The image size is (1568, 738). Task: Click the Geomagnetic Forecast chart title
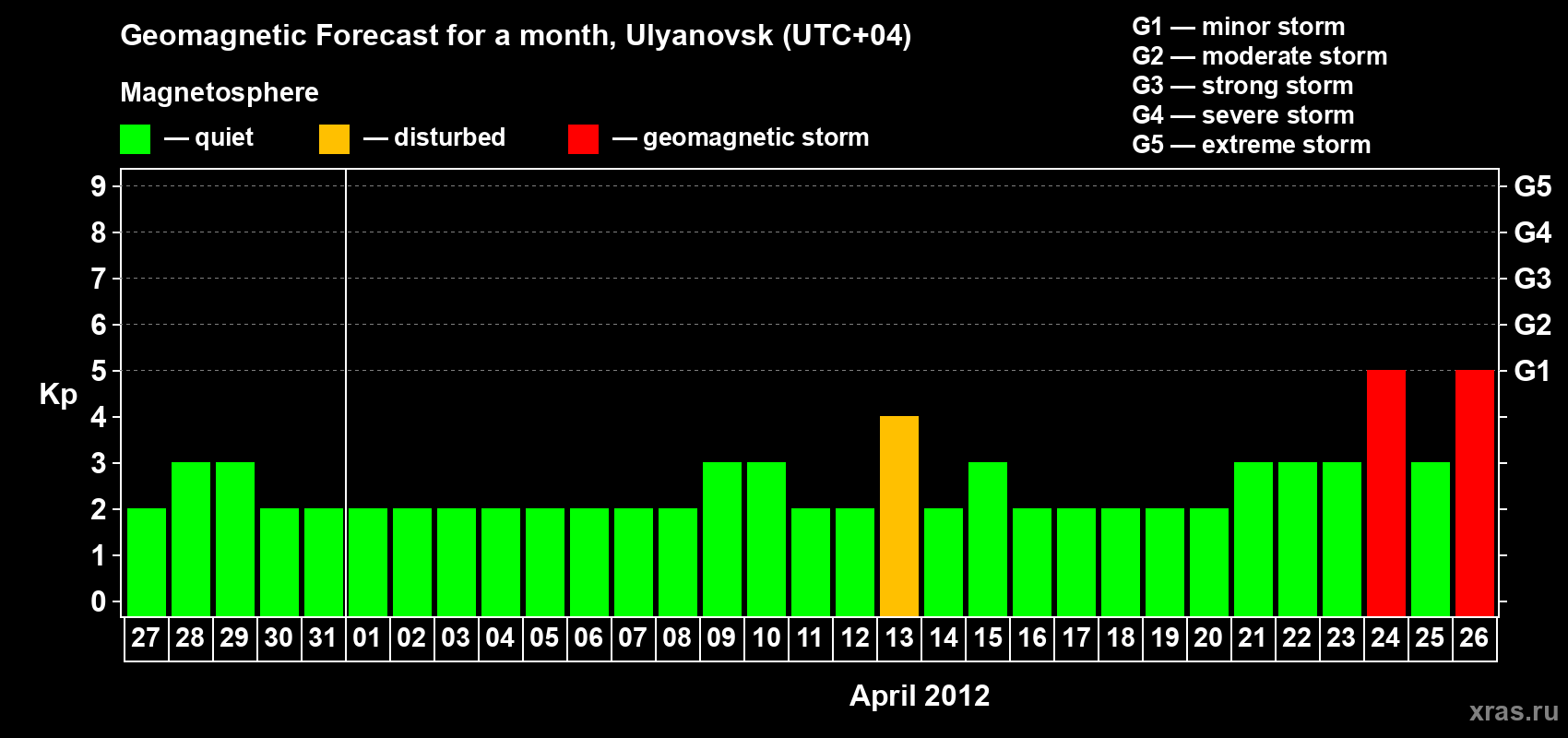[x=516, y=36]
